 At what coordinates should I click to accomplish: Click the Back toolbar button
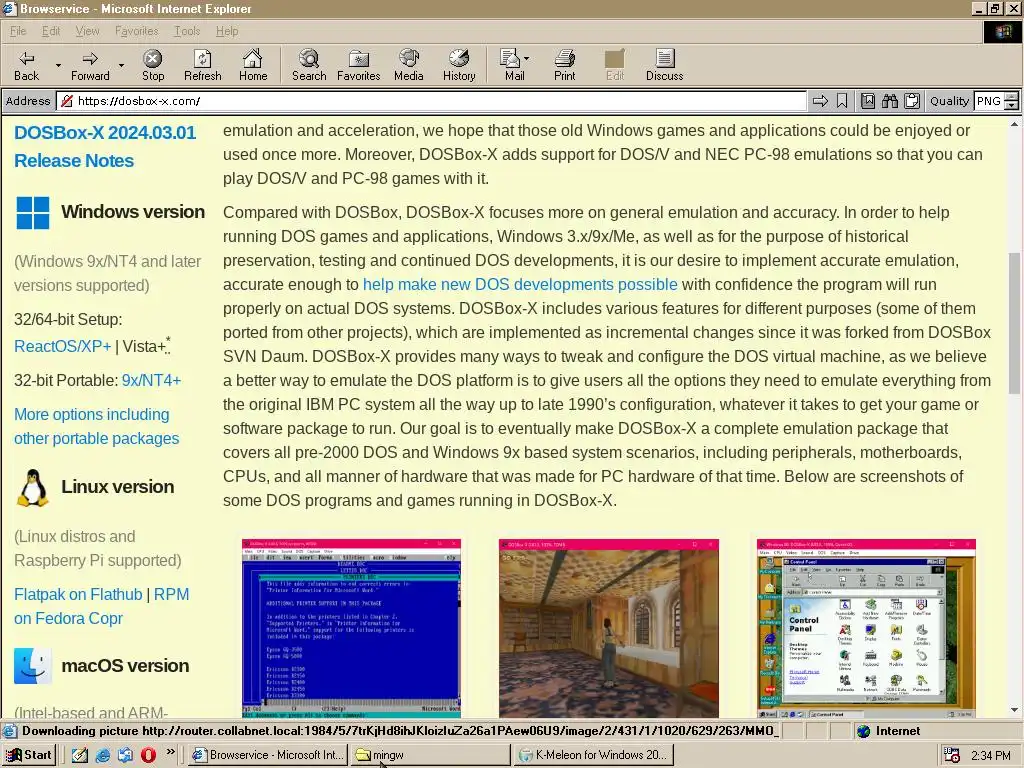click(x=26, y=65)
